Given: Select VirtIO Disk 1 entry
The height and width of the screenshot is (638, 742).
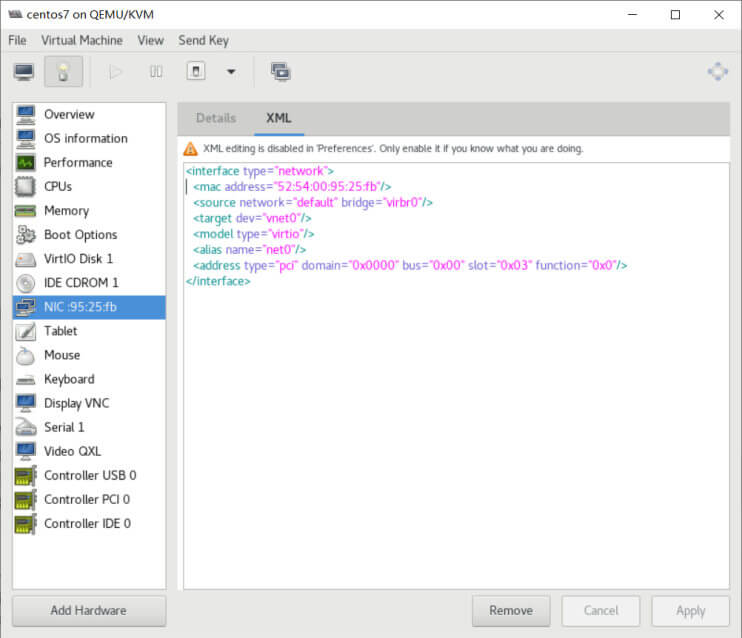Looking at the screenshot, I should 89,259.
